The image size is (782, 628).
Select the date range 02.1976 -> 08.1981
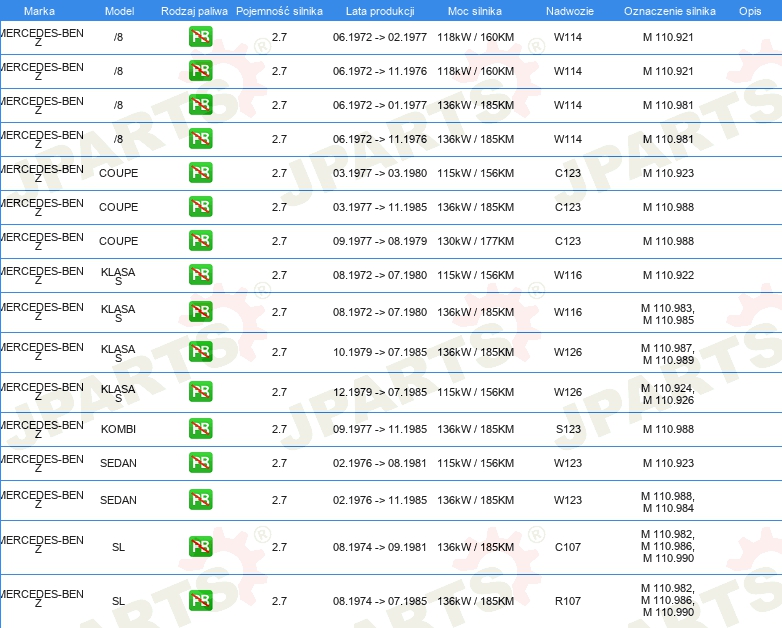click(x=380, y=463)
